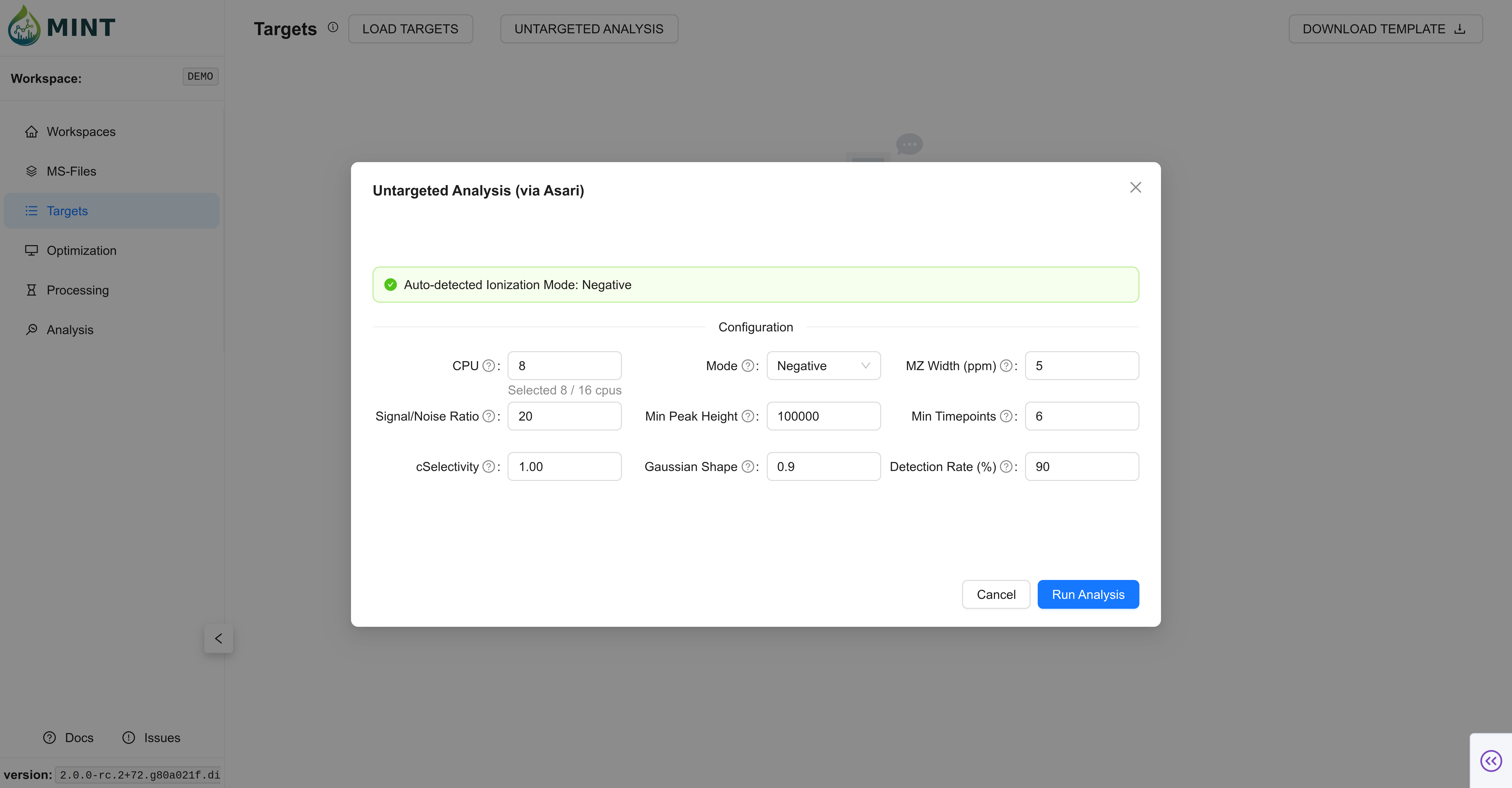Click the Detection Rate help icon
The width and height of the screenshot is (1512, 788).
(1006, 467)
